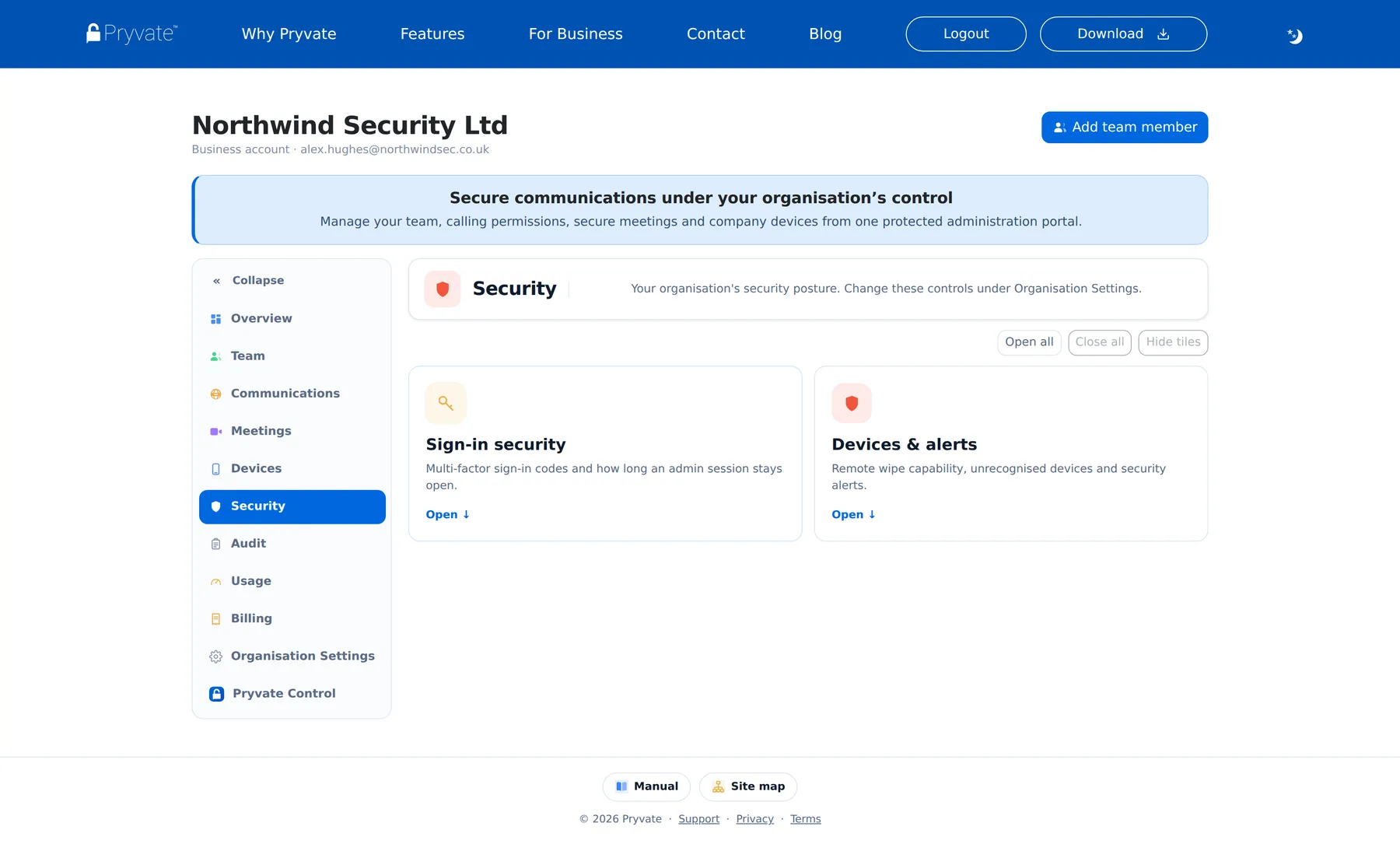View the Usage sidebar section
This screenshot has height=844, width=1400.
tap(292, 581)
